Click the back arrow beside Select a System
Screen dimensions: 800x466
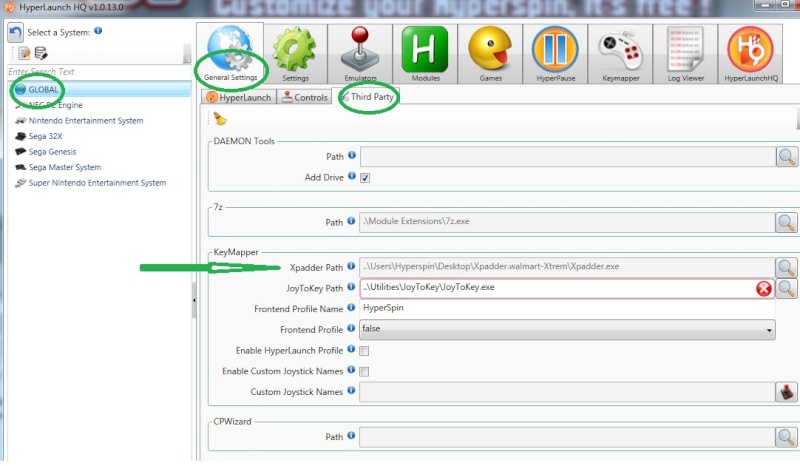[15, 33]
